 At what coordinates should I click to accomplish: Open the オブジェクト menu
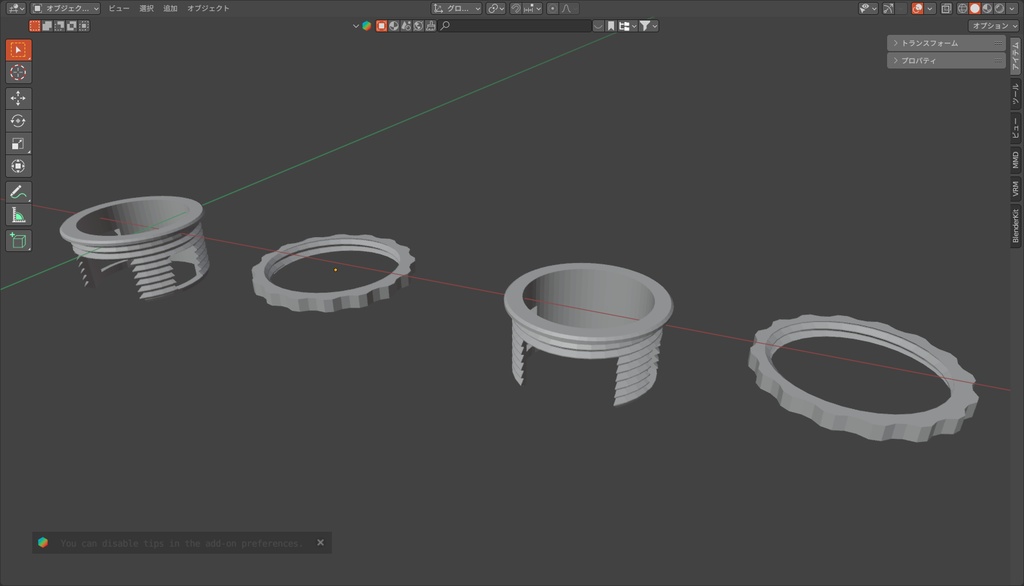pos(209,7)
